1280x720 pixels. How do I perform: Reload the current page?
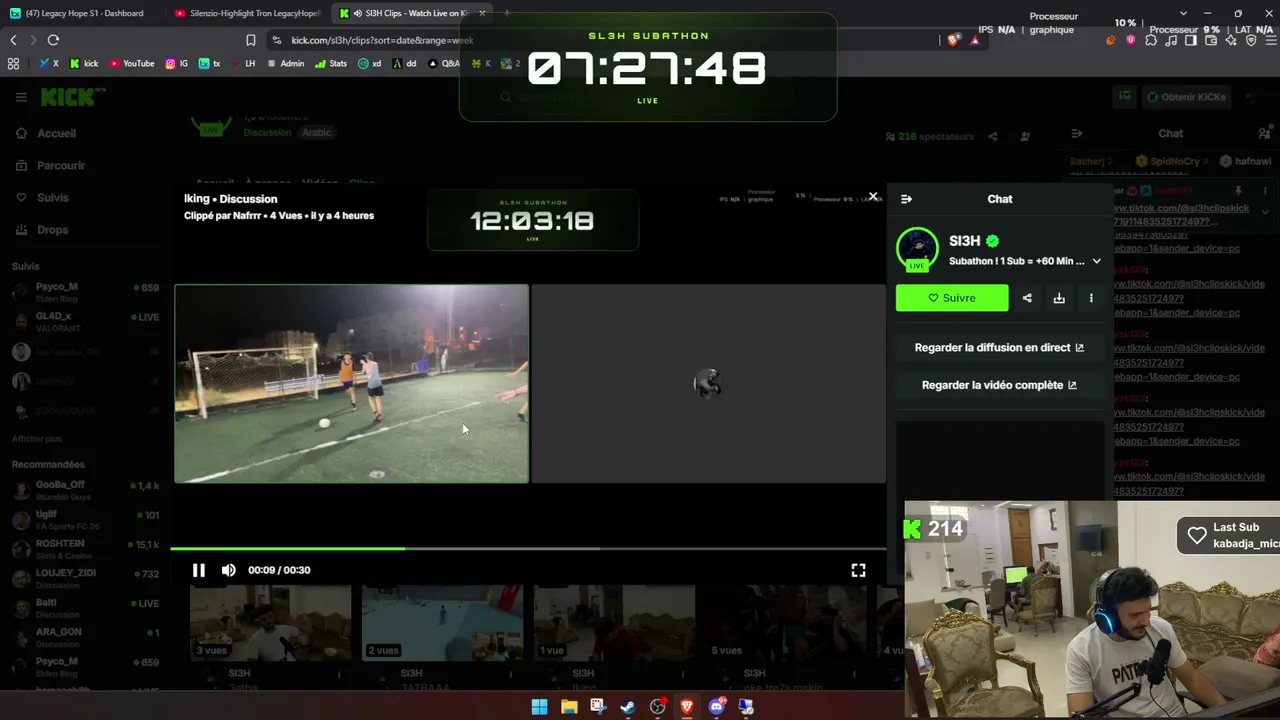(53, 40)
